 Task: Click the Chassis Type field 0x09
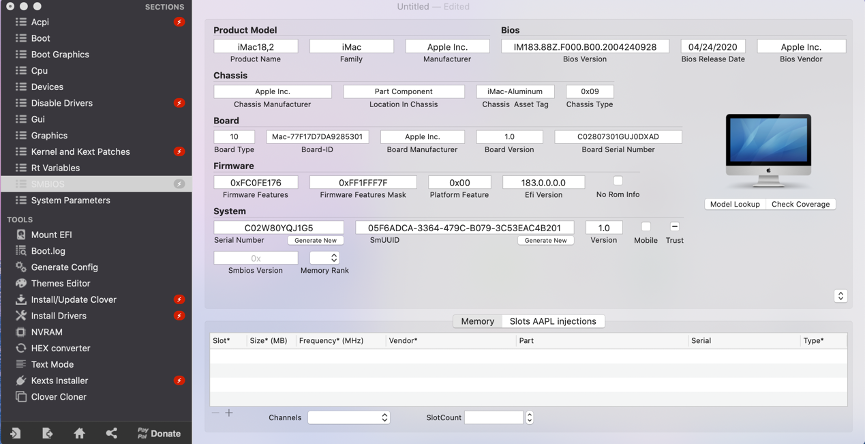[589, 92]
